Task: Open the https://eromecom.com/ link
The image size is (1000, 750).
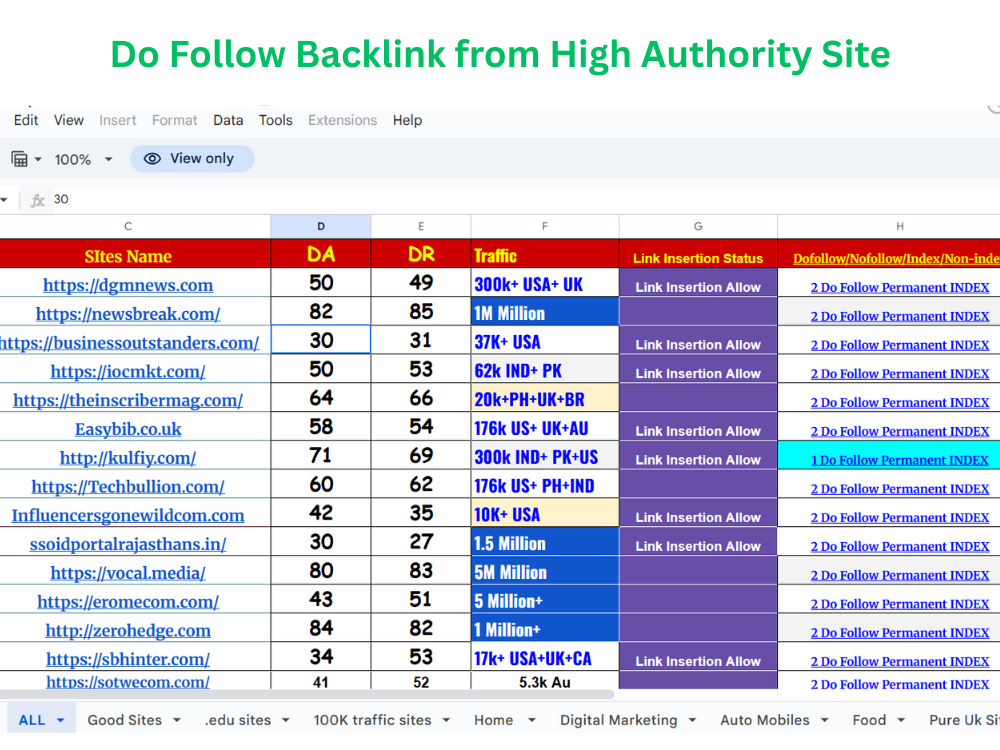Action: pos(128,601)
